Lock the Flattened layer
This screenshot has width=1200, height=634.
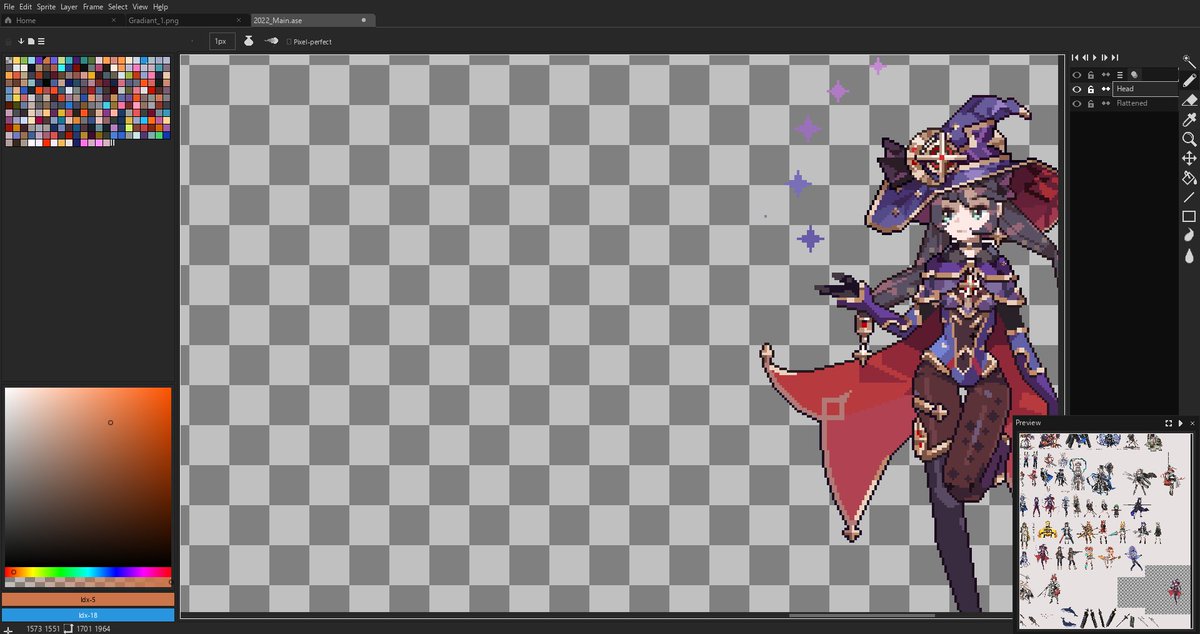1091,103
